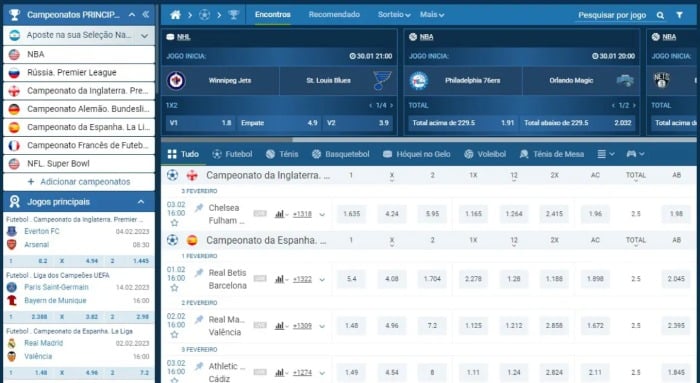Pin the Real Madrid Valência match row
Screen dimensions: 700x383
click(x=199, y=320)
